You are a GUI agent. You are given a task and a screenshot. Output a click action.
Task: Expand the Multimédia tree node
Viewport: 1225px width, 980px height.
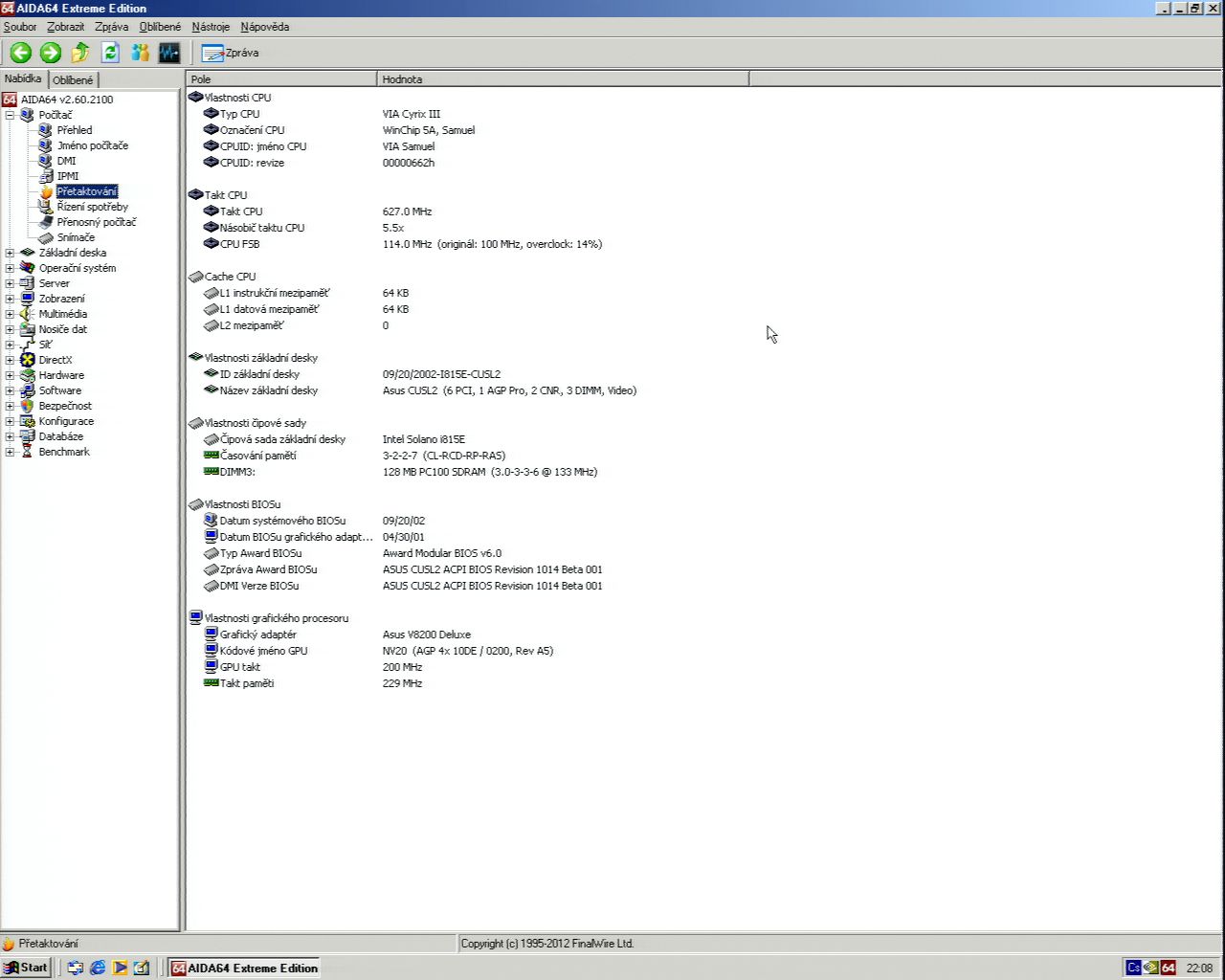click(x=10, y=314)
